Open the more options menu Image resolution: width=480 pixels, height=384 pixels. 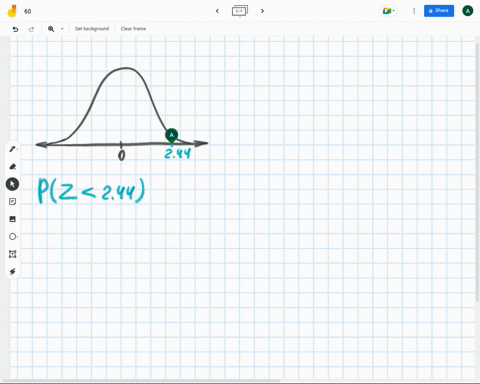pos(414,11)
